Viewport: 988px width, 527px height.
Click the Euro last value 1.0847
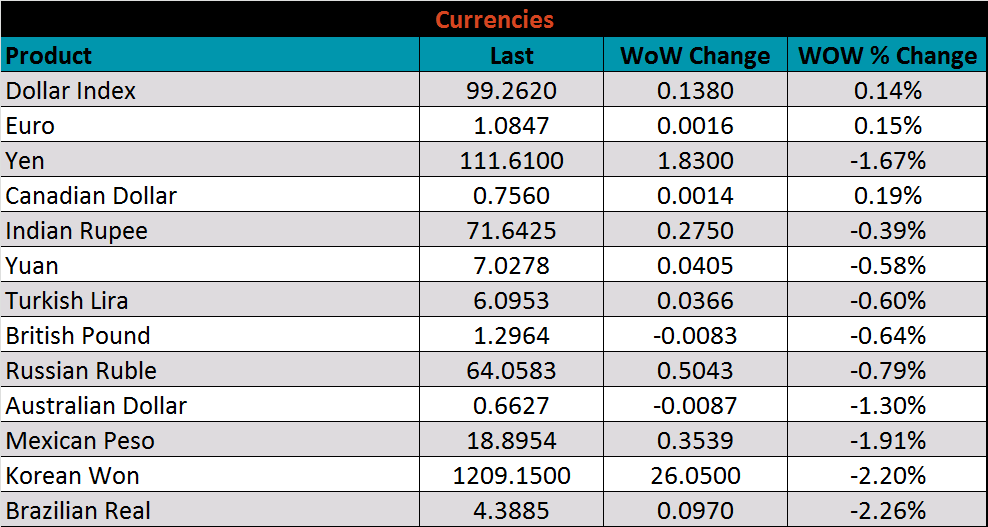point(511,126)
